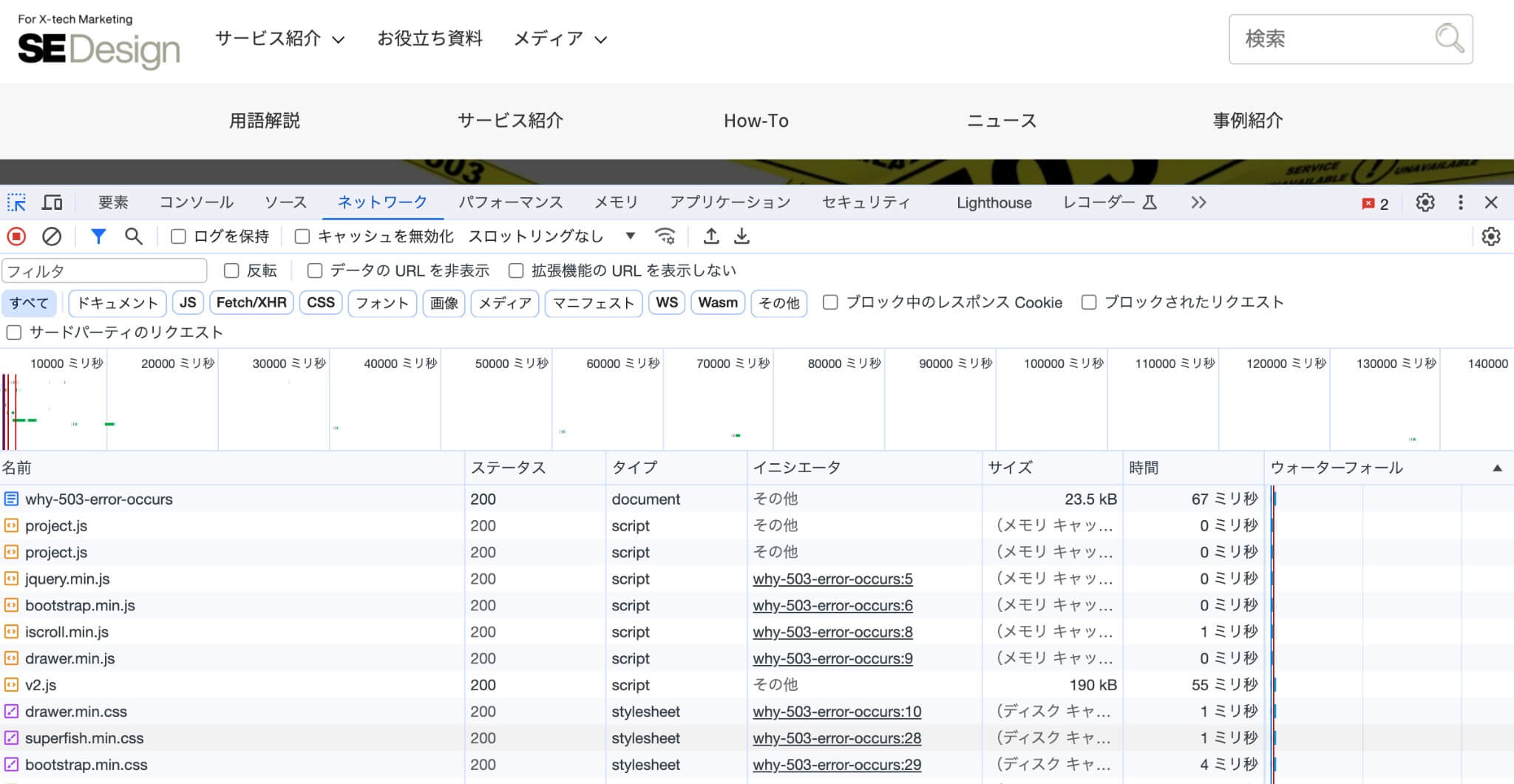Viewport: 1514px width, 784px height.
Task: Select document icon of why-503-error-occurs row
Action: tap(11, 499)
